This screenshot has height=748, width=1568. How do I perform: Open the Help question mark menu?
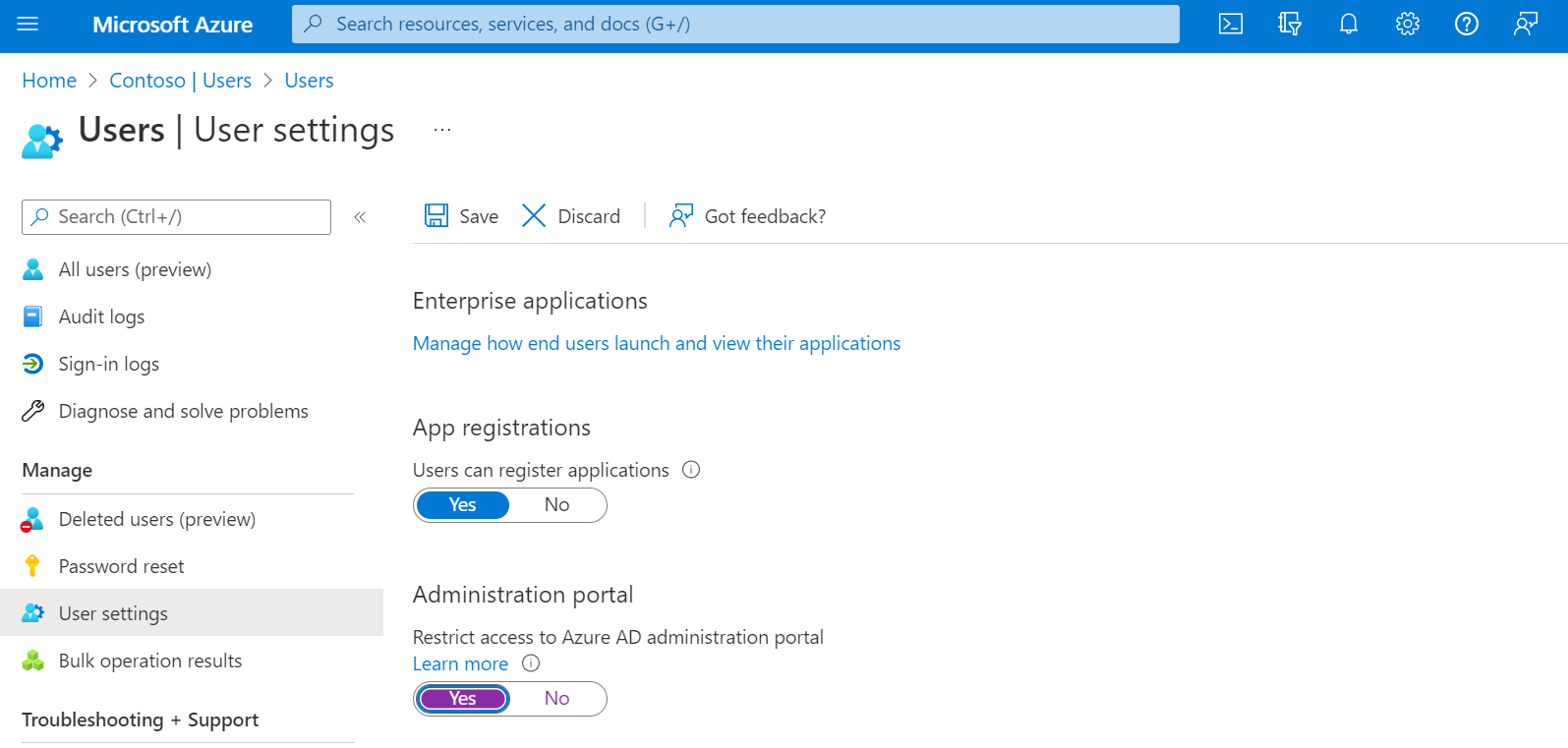[1467, 24]
